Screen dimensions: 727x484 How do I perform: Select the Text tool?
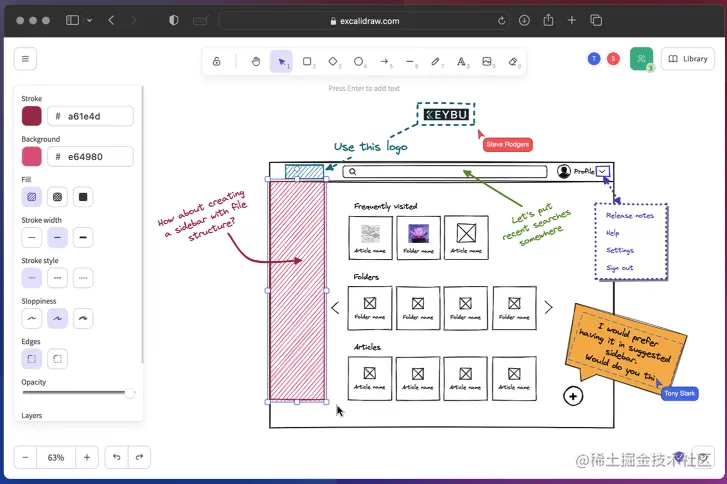pyautogui.click(x=461, y=62)
